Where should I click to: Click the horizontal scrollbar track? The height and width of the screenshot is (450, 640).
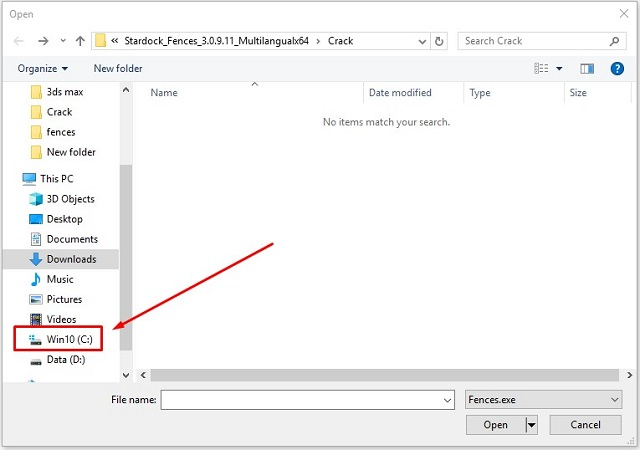click(x=384, y=375)
